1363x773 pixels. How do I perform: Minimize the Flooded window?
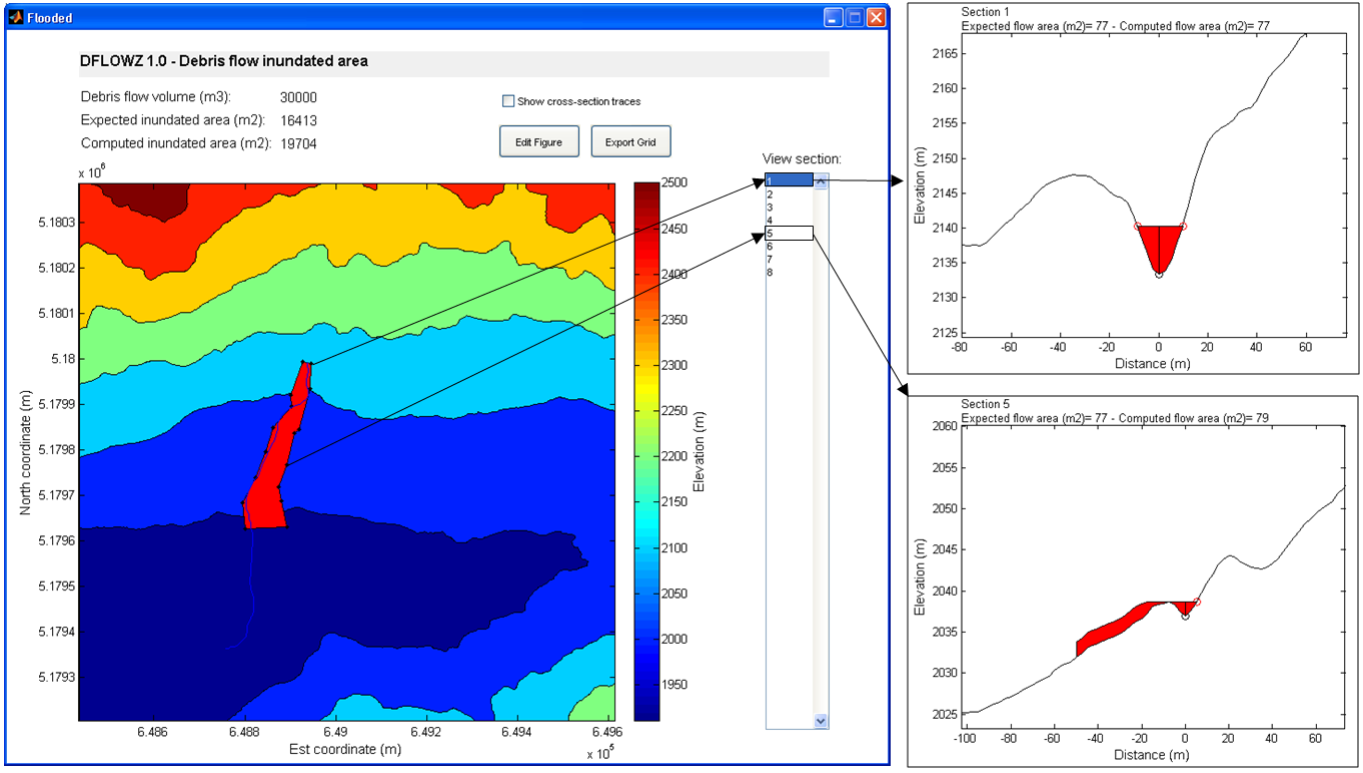833,18
